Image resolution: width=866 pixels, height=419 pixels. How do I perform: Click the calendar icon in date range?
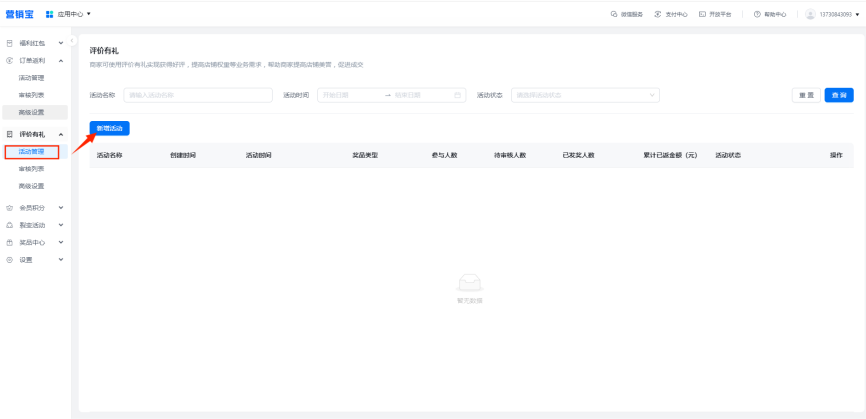coord(458,95)
